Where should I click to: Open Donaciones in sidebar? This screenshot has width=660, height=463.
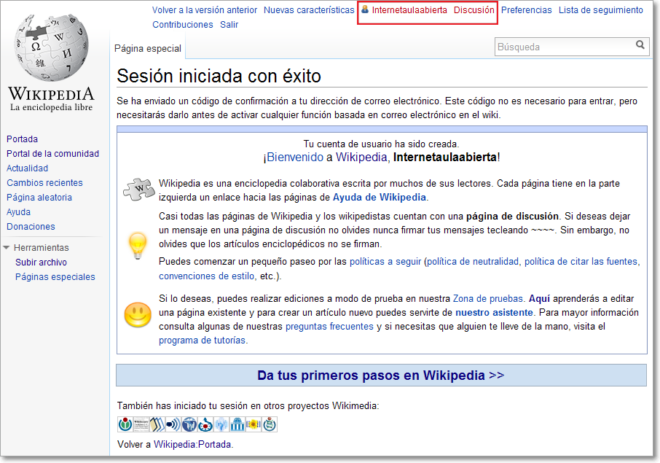coord(31,226)
